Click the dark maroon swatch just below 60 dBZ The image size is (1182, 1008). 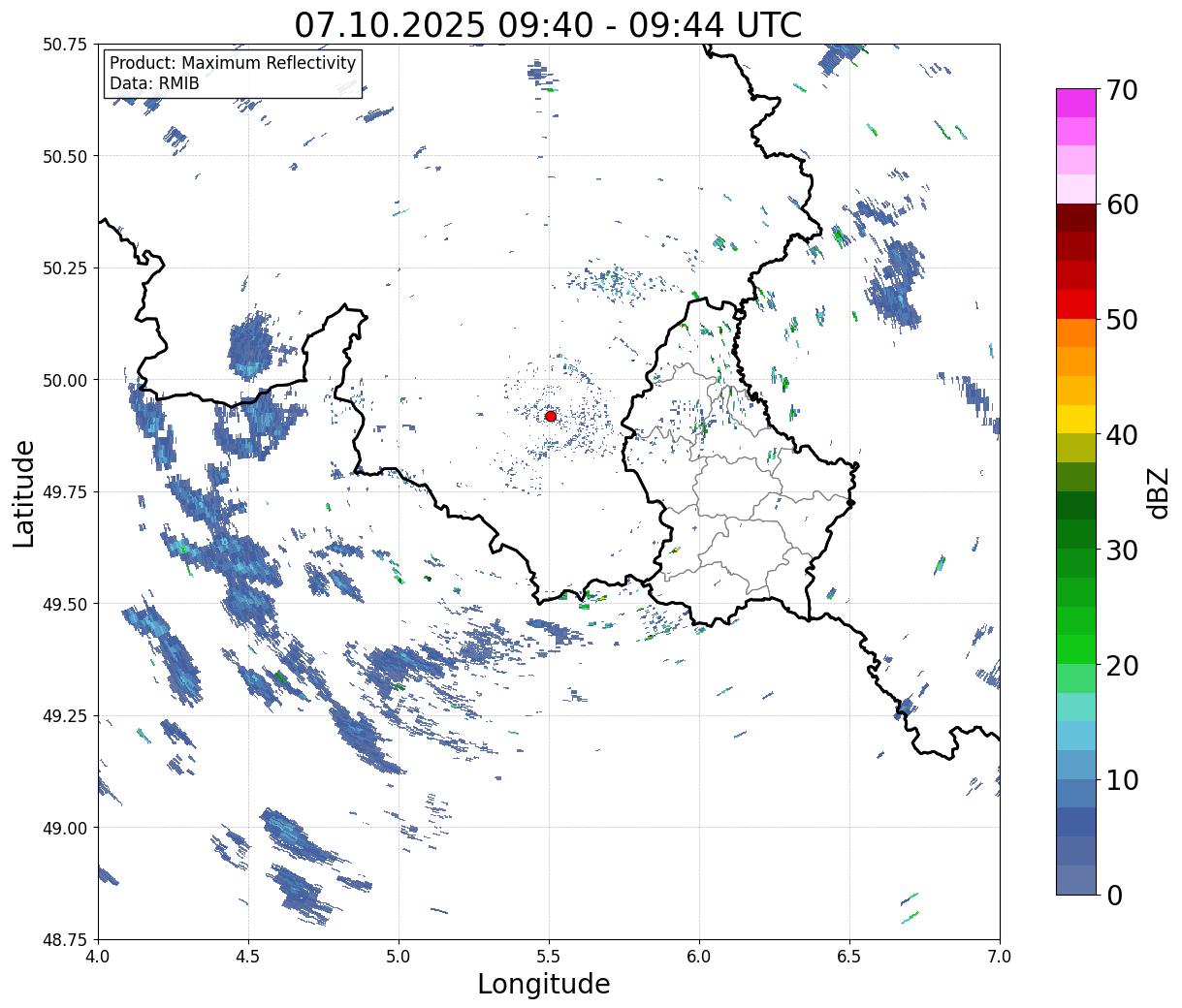(1076, 218)
